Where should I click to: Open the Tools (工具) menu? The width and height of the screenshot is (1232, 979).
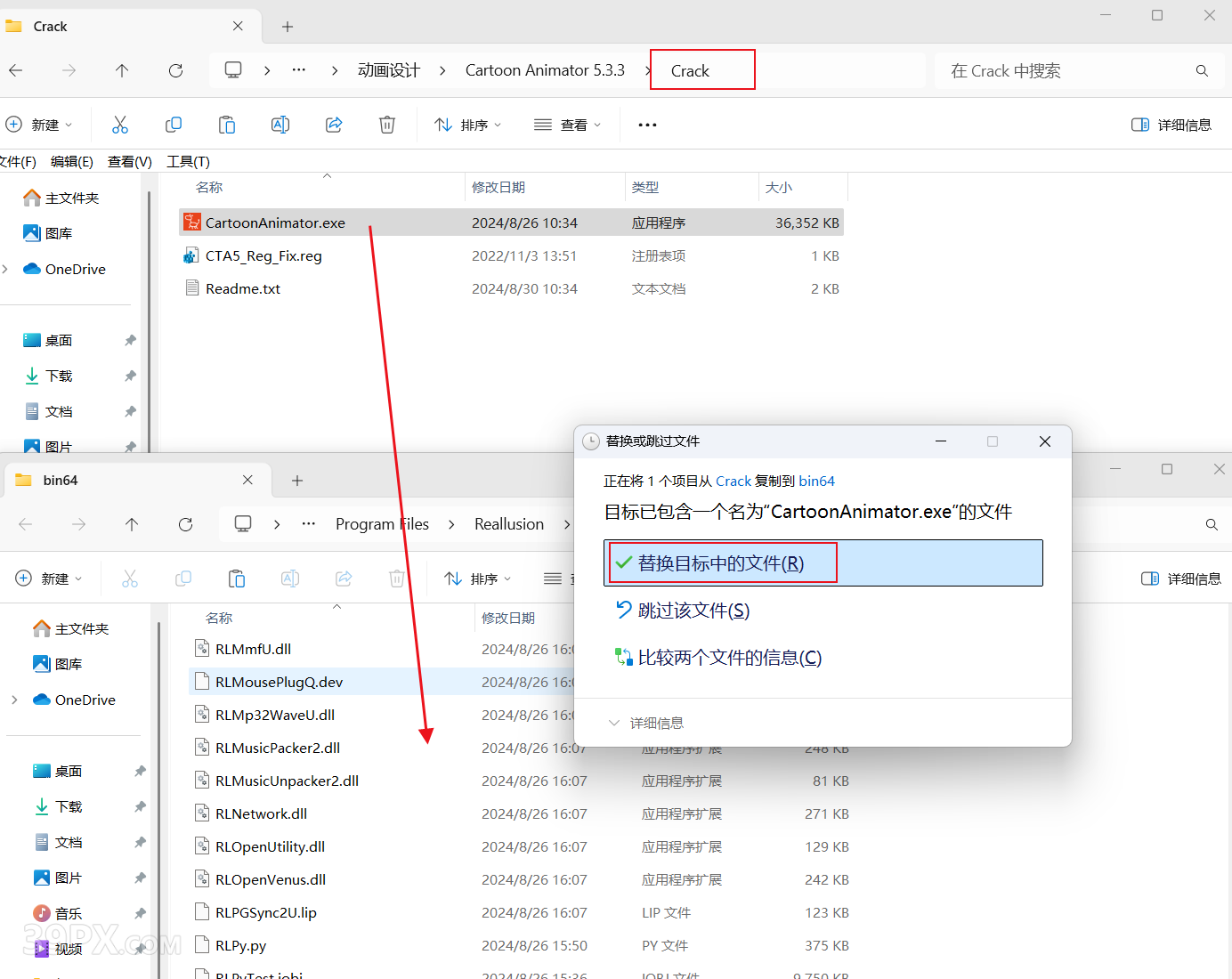click(188, 161)
